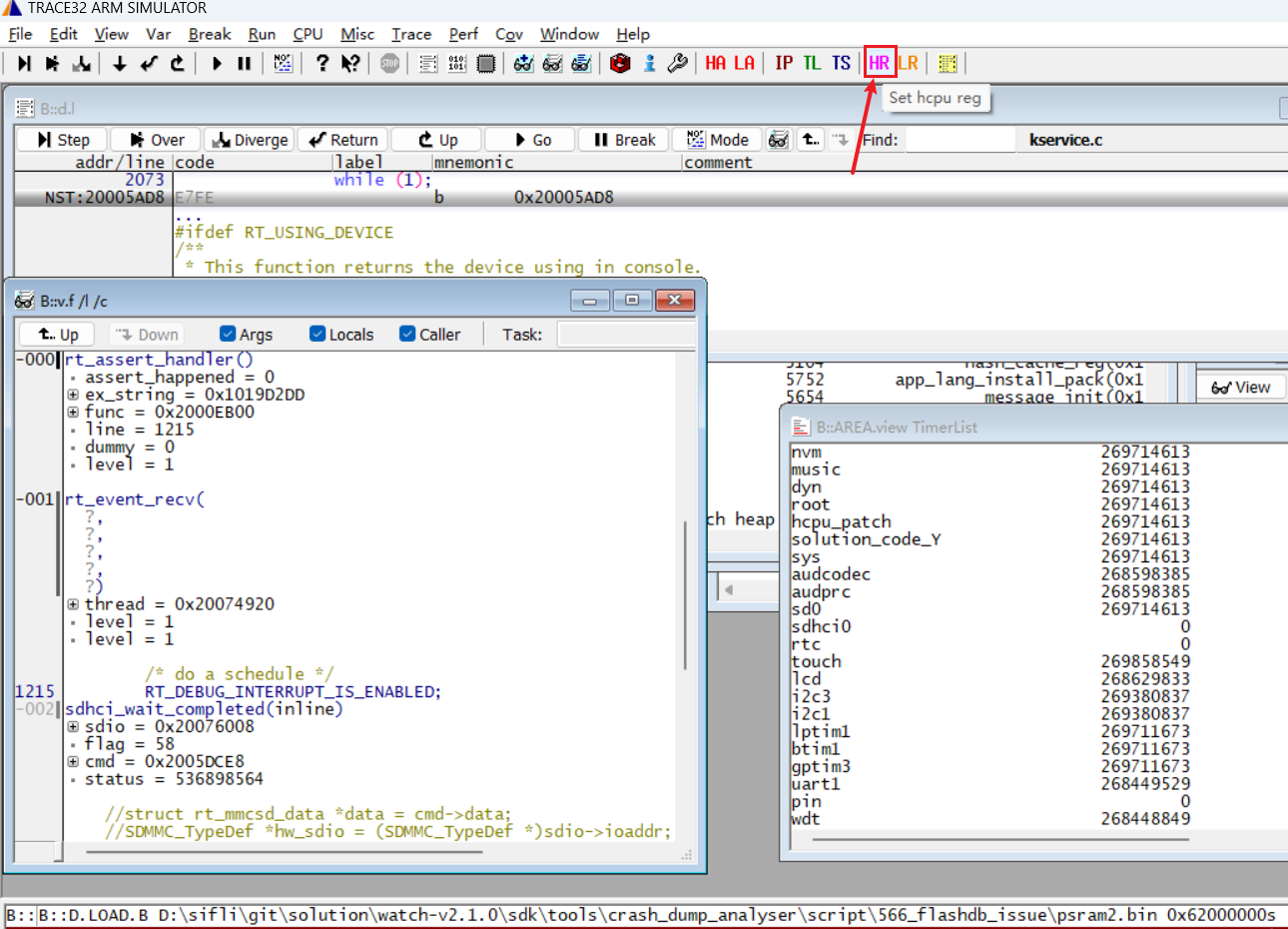Click the Go play icon in main toolbar

[x=217, y=63]
